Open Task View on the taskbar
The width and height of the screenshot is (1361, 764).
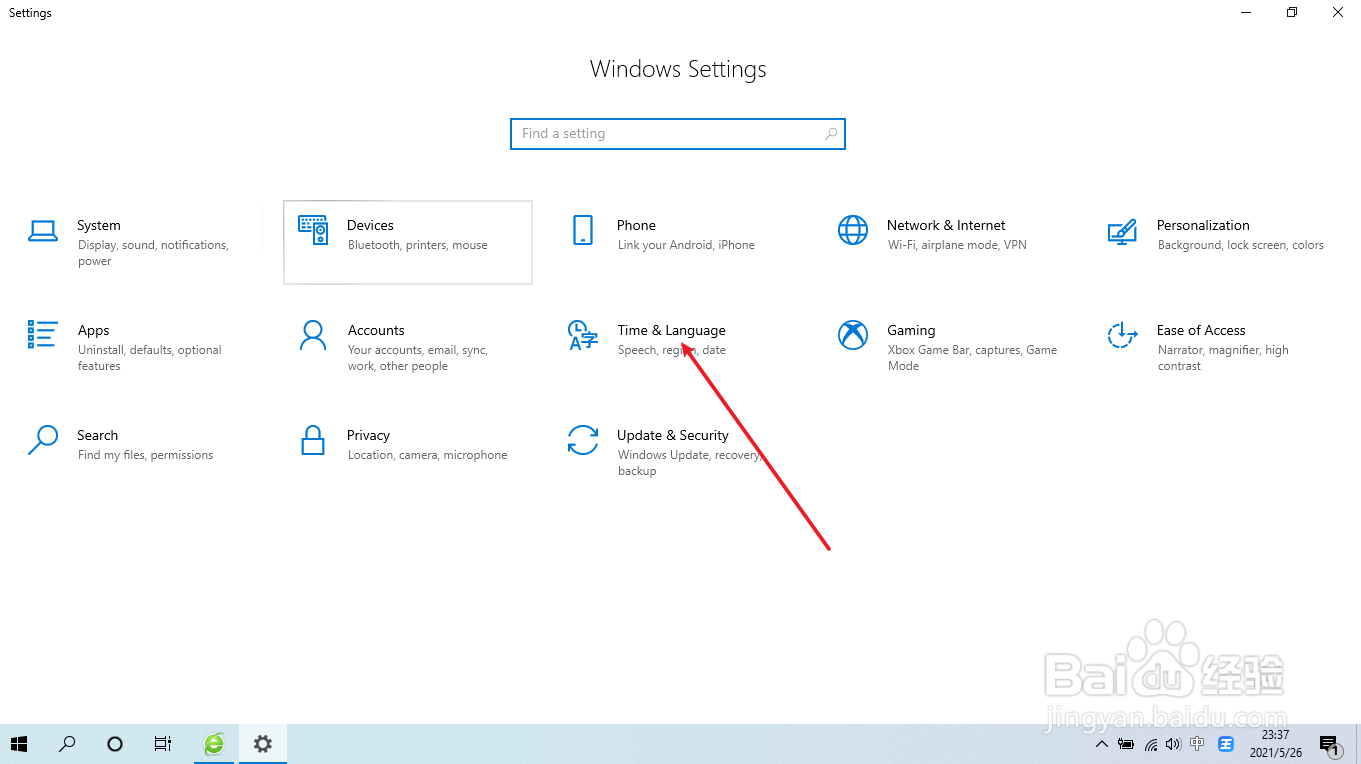pos(163,744)
